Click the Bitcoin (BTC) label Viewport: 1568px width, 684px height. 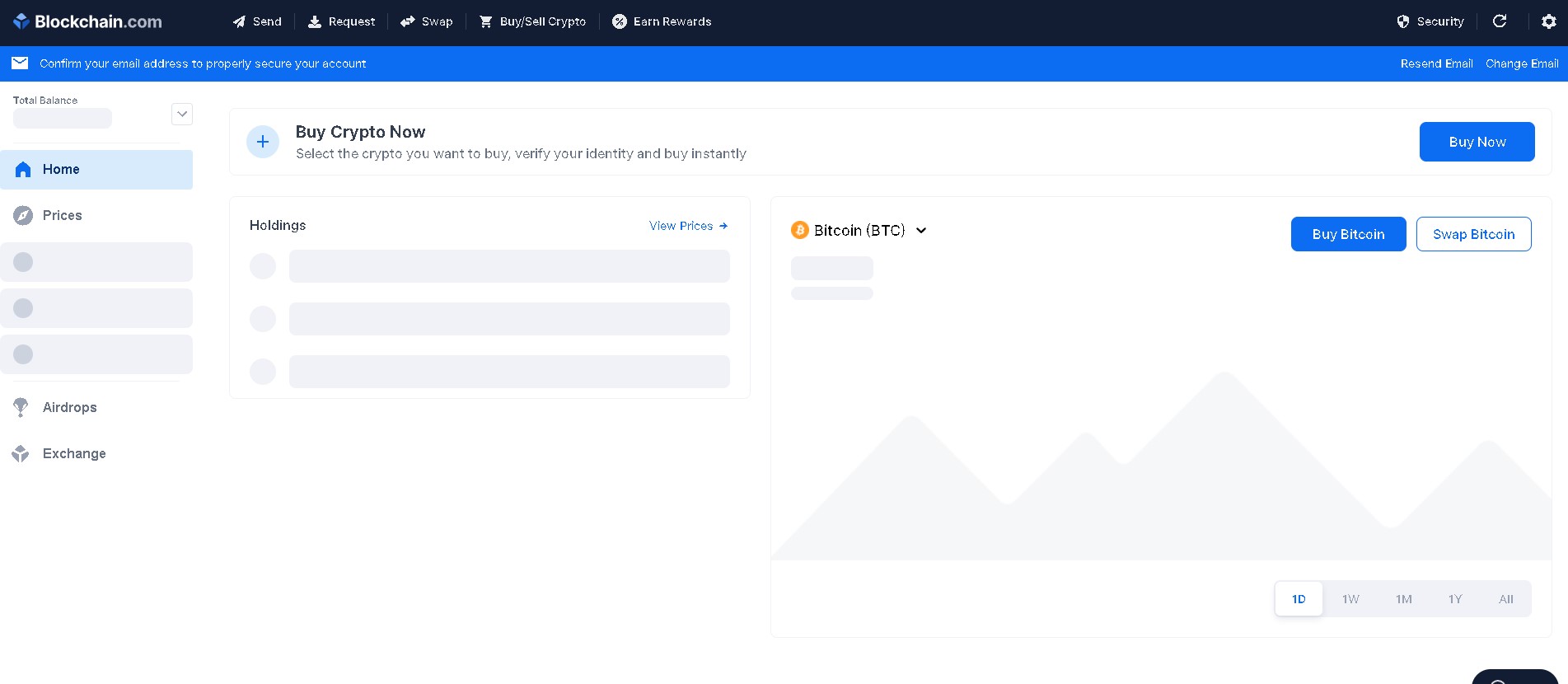[x=859, y=231]
